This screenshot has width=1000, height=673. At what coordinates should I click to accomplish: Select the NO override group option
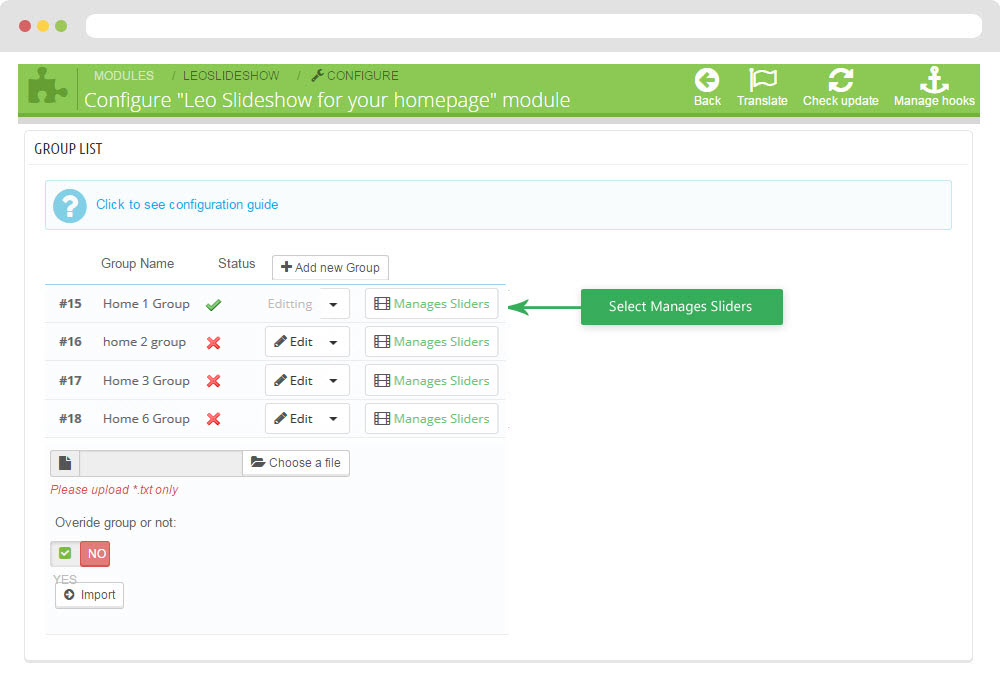coord(95,553)
